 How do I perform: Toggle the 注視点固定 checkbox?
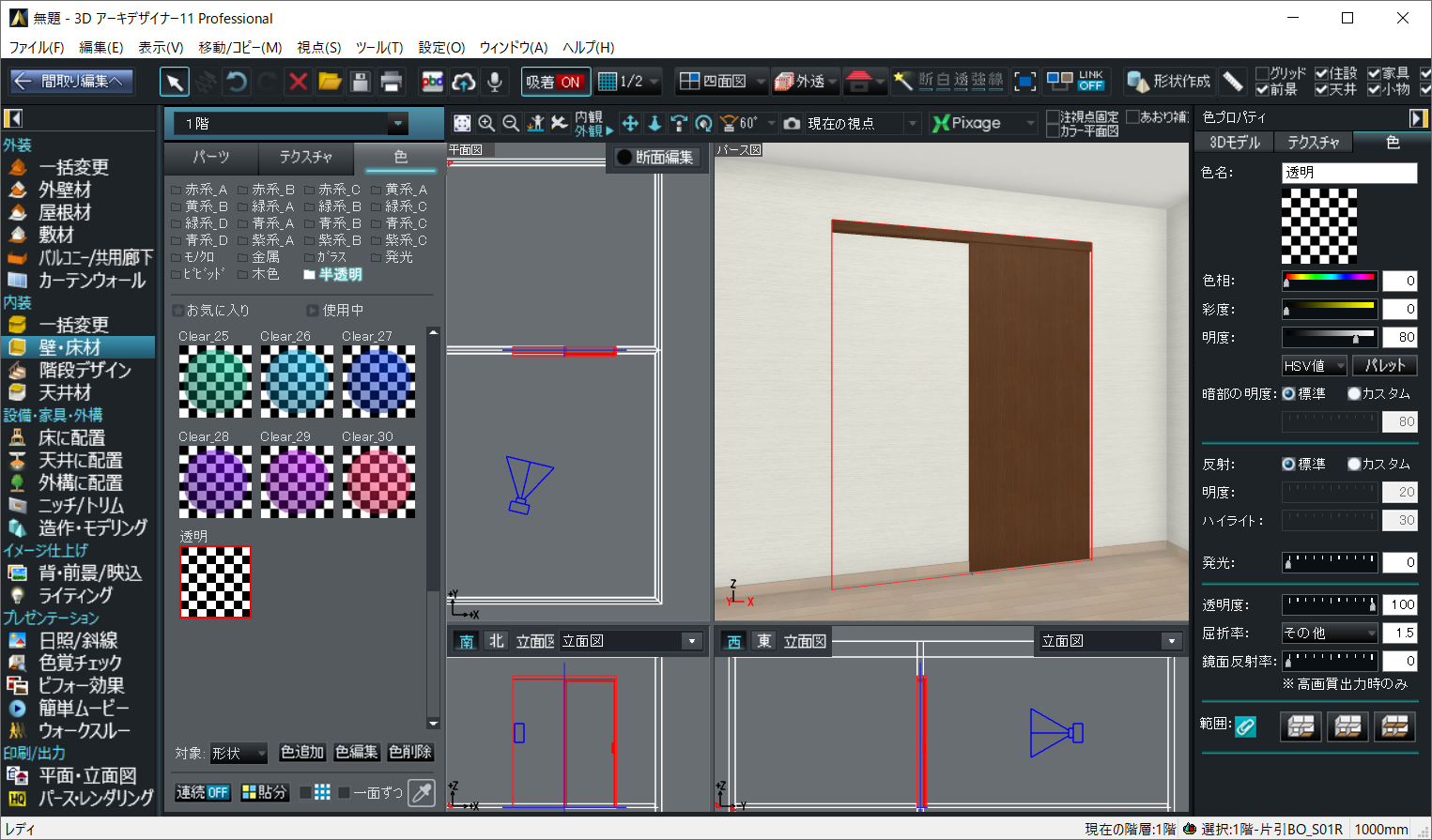(1053, 116)
